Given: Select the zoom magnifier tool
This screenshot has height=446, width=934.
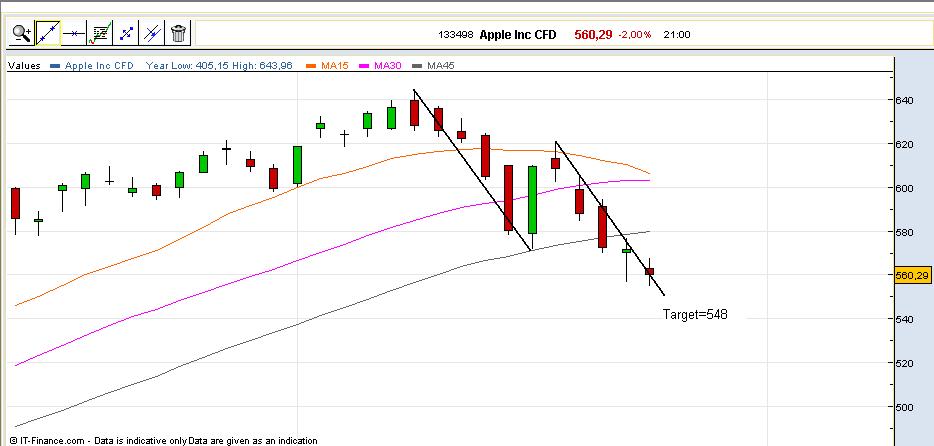Looking at the screenshot, I should click(x=22, y=33).
